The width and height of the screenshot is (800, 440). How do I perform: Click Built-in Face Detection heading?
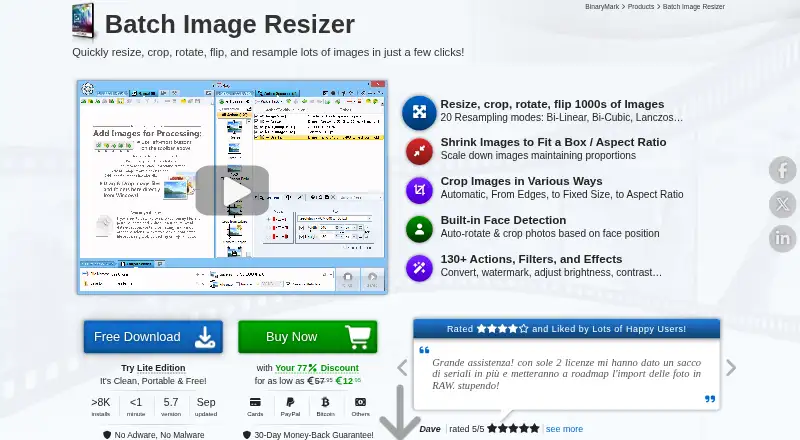click(504, 220)
